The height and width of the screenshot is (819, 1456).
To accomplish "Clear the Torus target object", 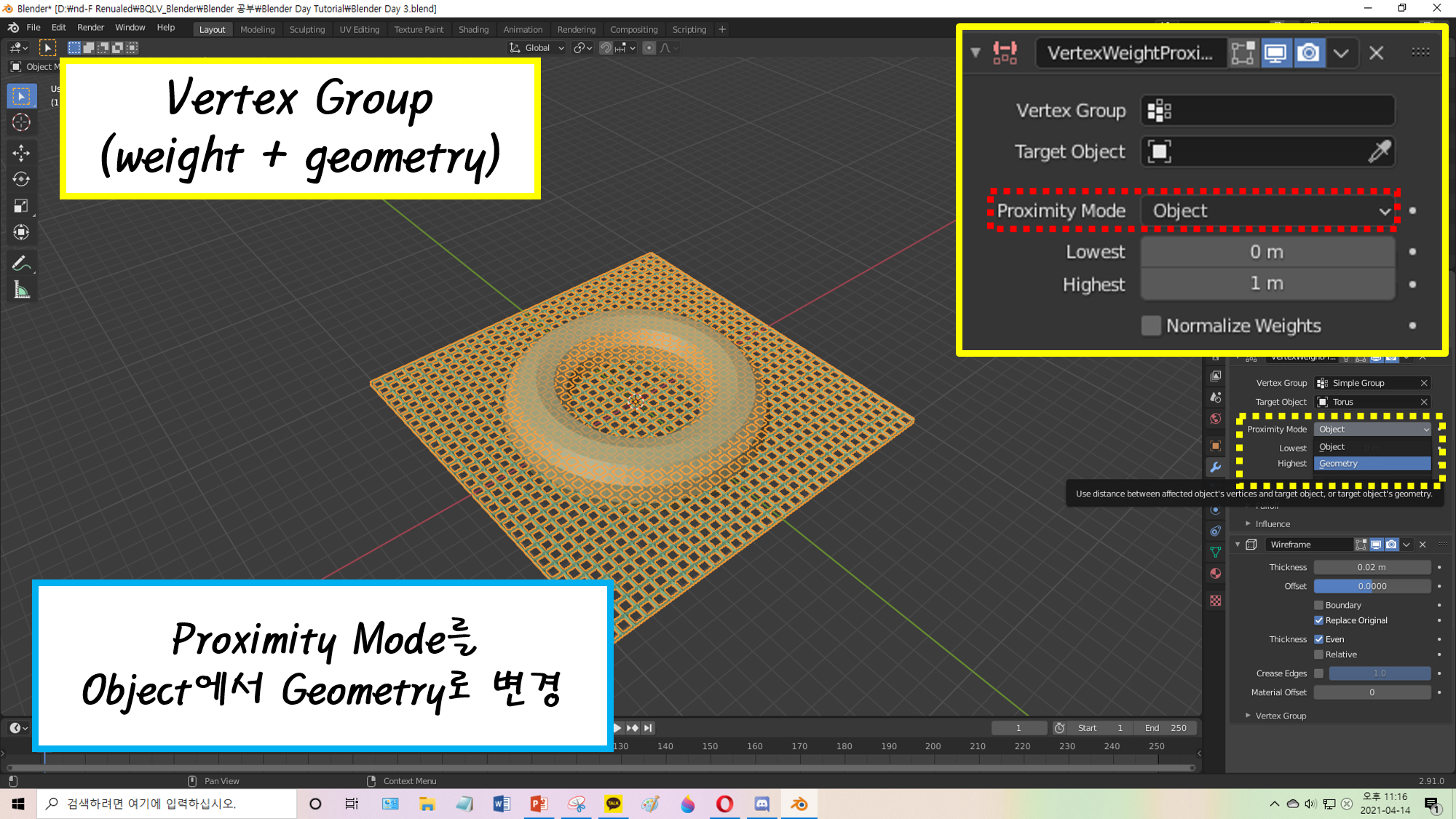I will coord(1423,402).
